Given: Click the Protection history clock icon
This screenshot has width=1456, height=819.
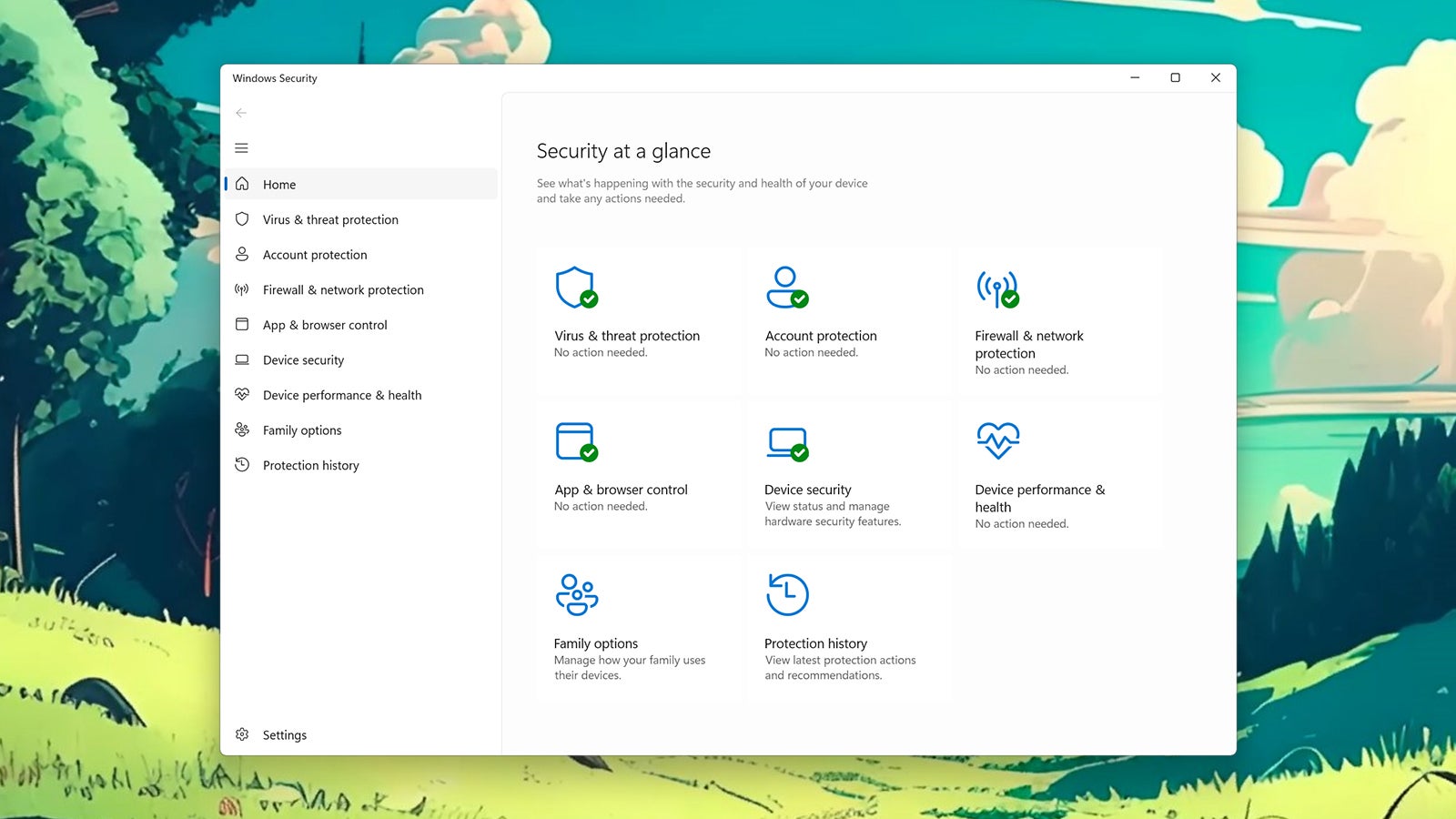Looking at the screenshot, I should (788, 593).
